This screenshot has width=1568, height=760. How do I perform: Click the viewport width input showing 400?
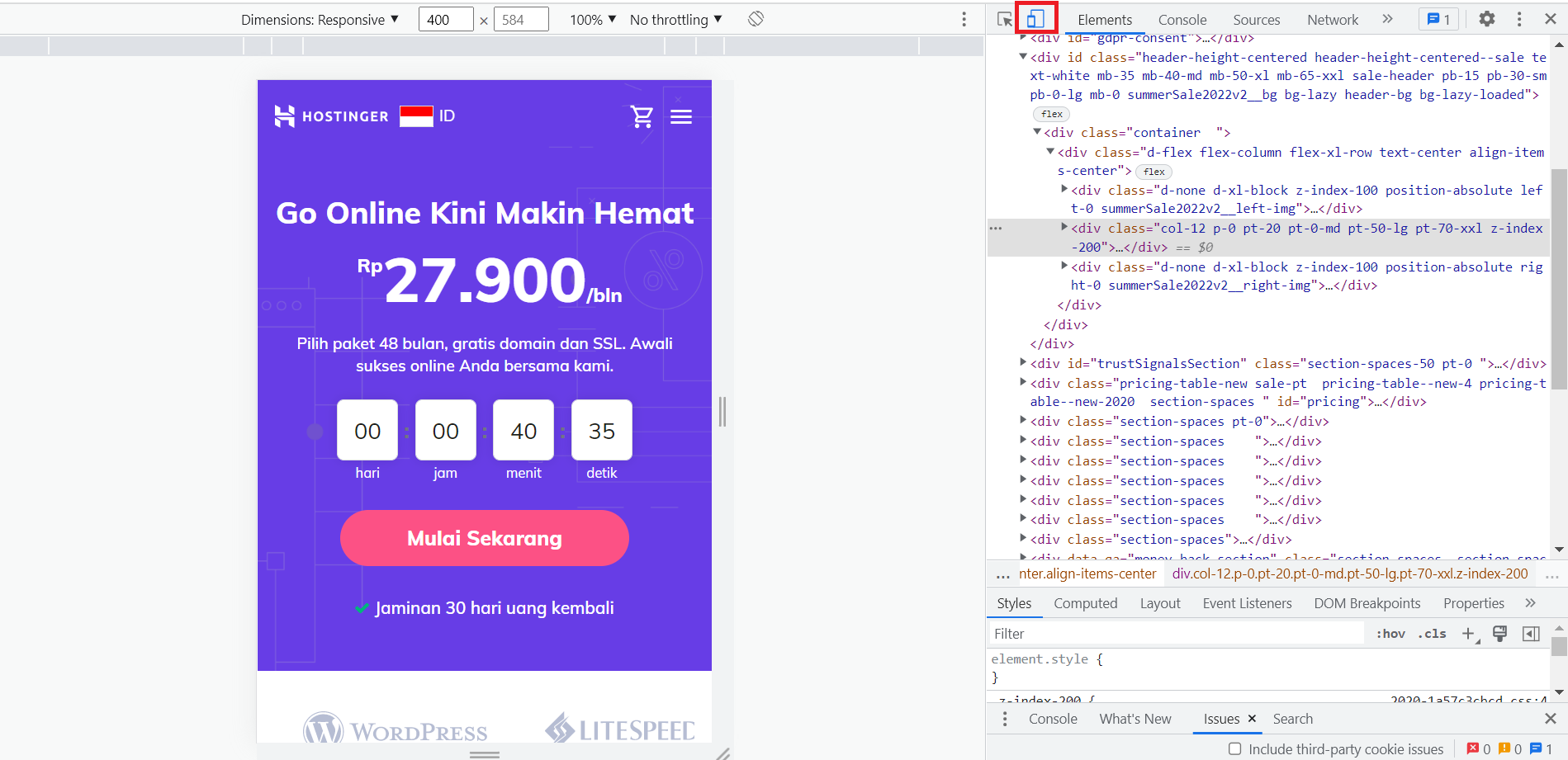(x=445, y=19)
